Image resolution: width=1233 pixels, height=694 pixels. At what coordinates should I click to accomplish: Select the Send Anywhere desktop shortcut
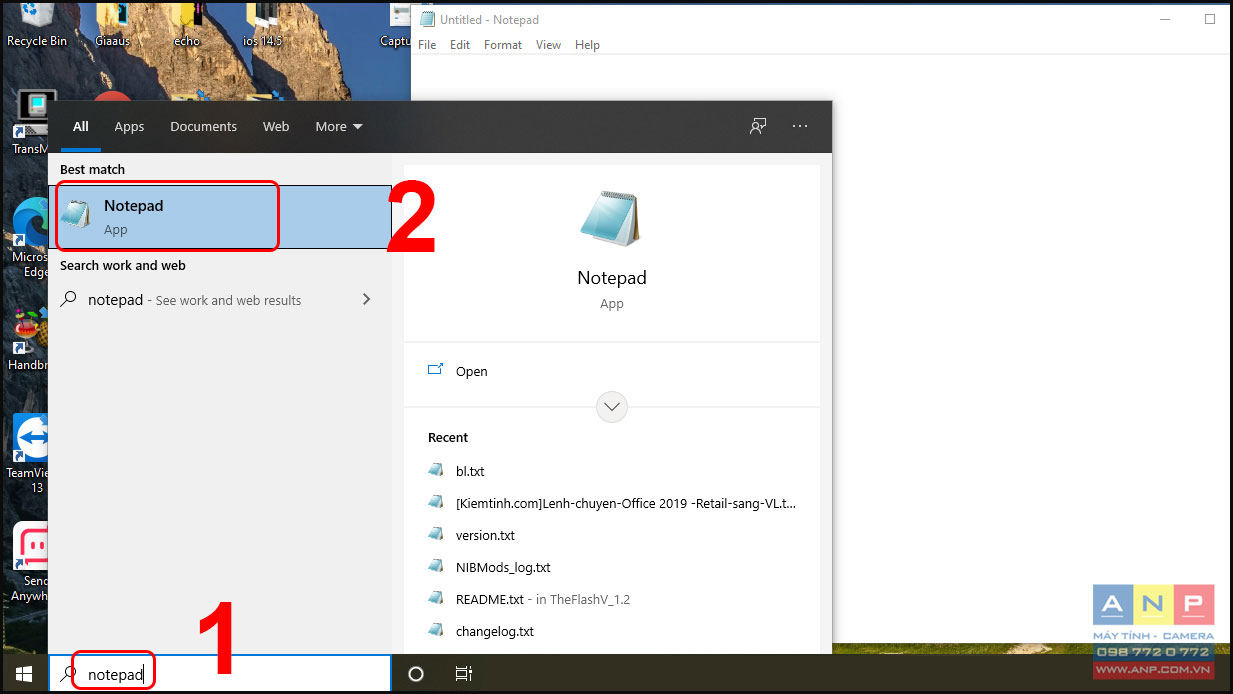click(29, 562)
